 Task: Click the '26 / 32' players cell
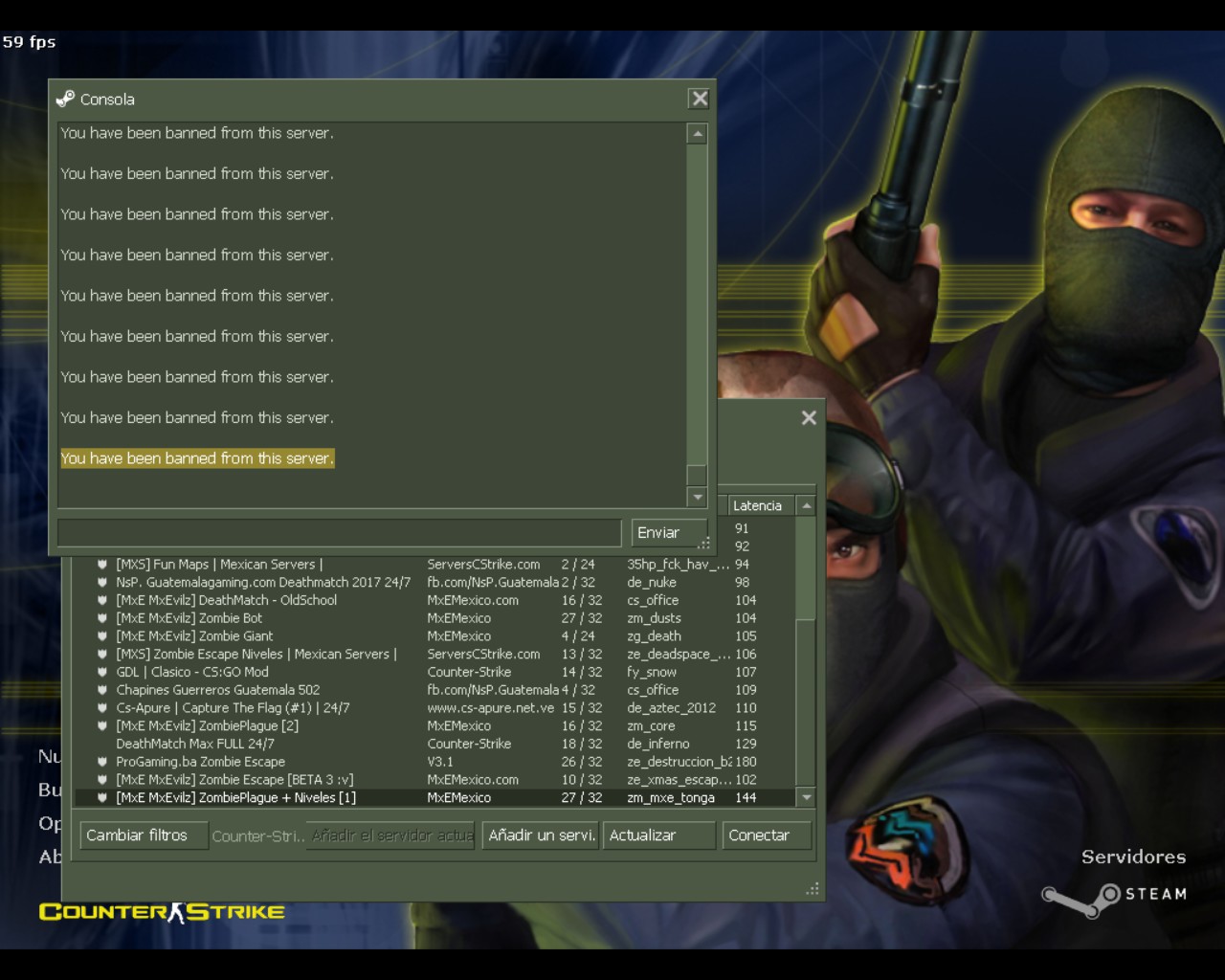click(x=582, y=762)
